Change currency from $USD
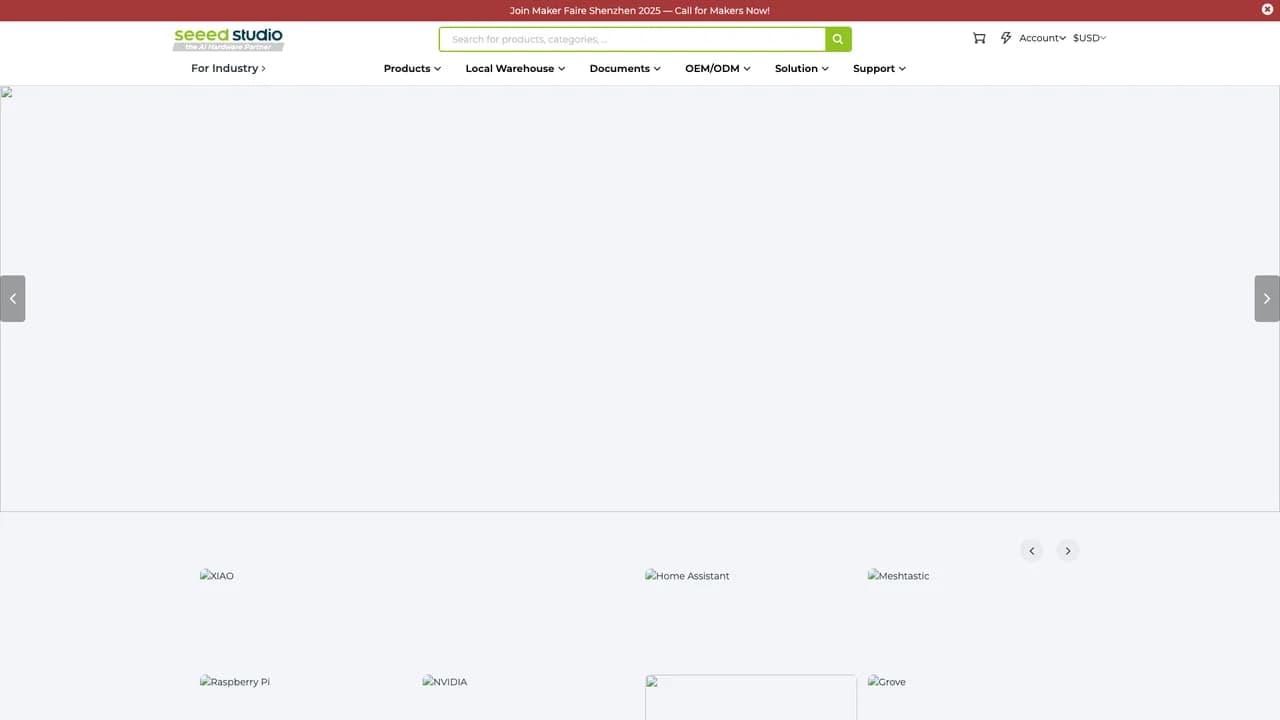Screen dimensions: 1280x720 pyautogui.click(x=1089, y=38)
